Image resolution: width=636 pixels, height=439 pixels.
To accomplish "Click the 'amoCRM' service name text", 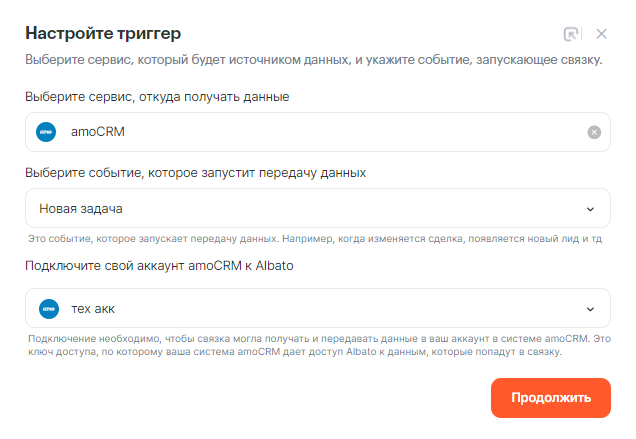I will (98, 132).
